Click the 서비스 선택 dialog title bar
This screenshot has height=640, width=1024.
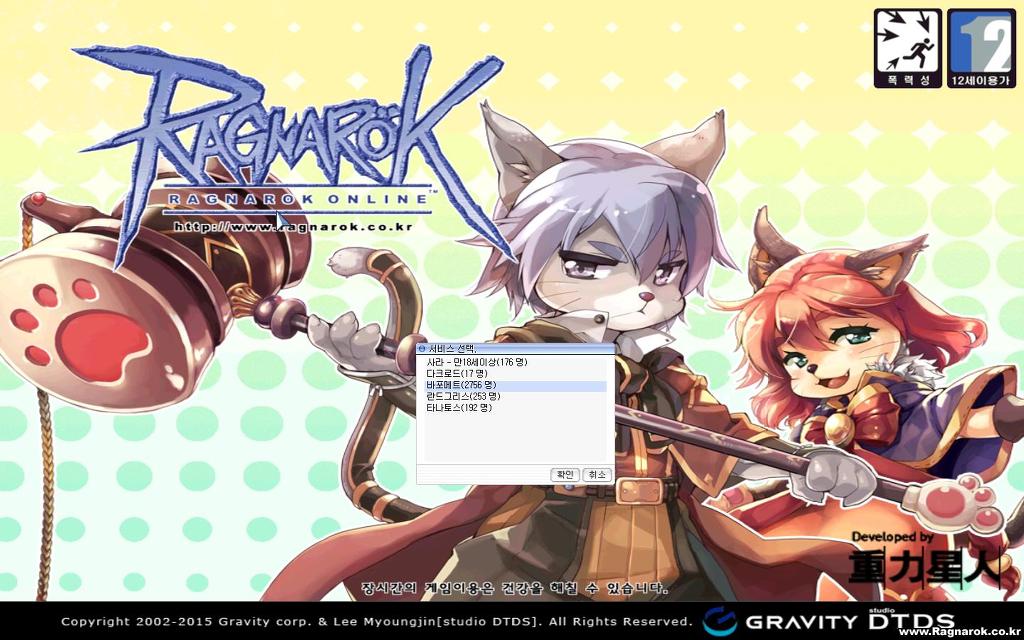[x=520, y=348]
